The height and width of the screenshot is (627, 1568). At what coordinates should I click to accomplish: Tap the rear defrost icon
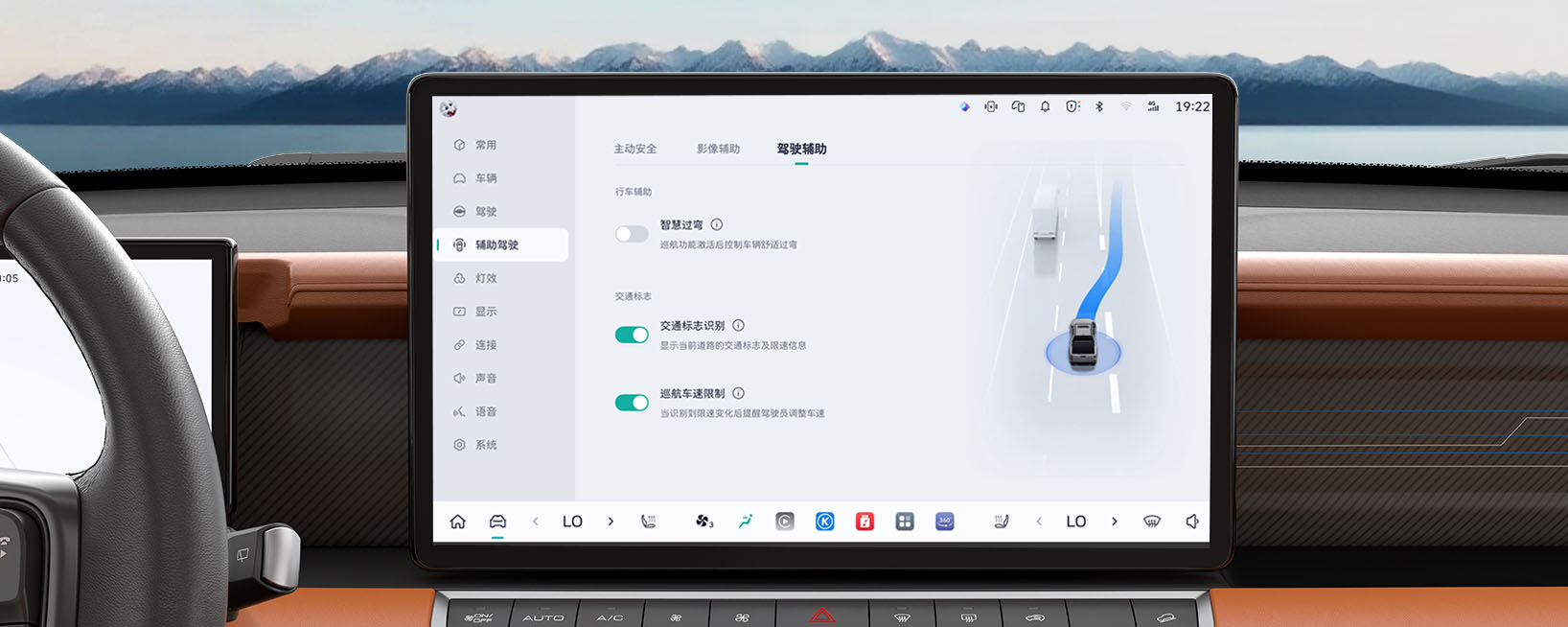pos(1152,522)
